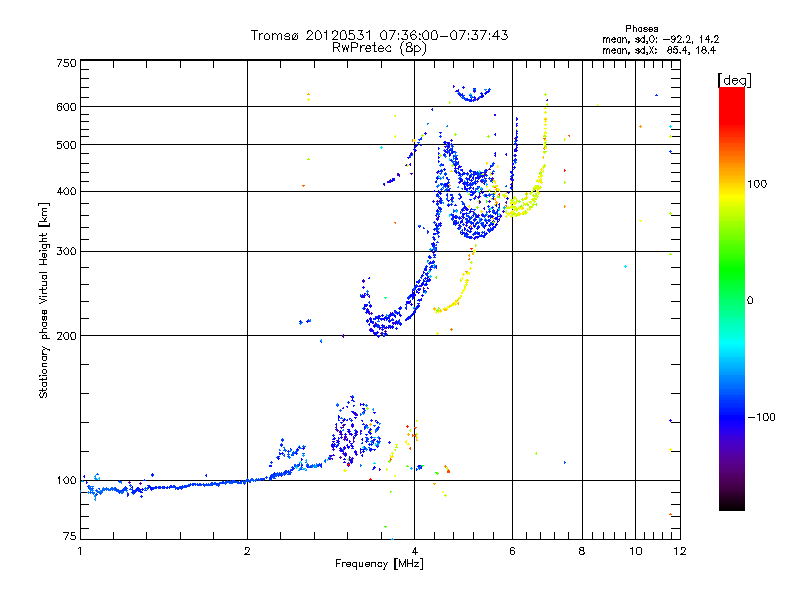Image resolution: width=800 pixels, height=600 pixels.
Task: Click the x-axis label '10'
Action: pos(635,551)
